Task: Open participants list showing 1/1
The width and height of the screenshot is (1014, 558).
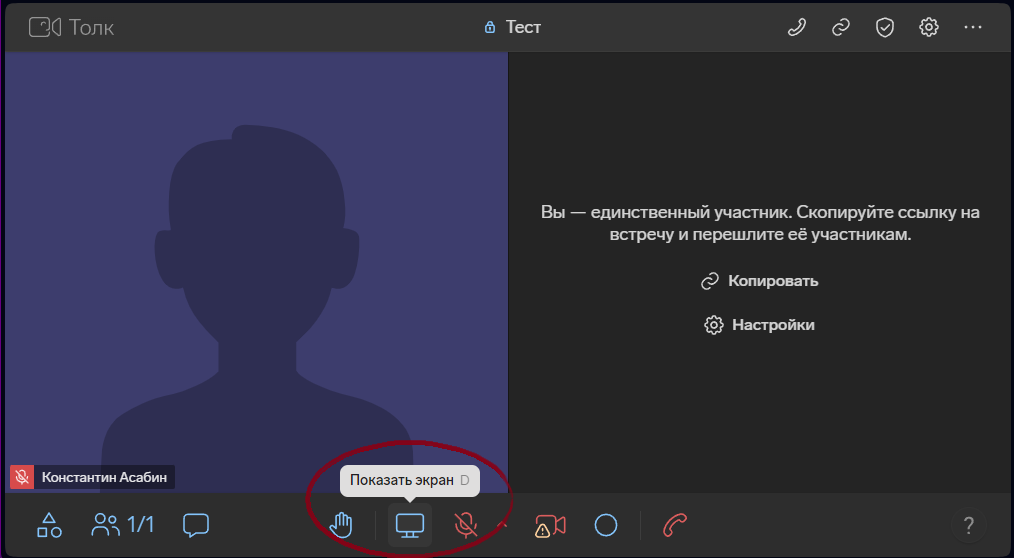Action: [123, 525]
